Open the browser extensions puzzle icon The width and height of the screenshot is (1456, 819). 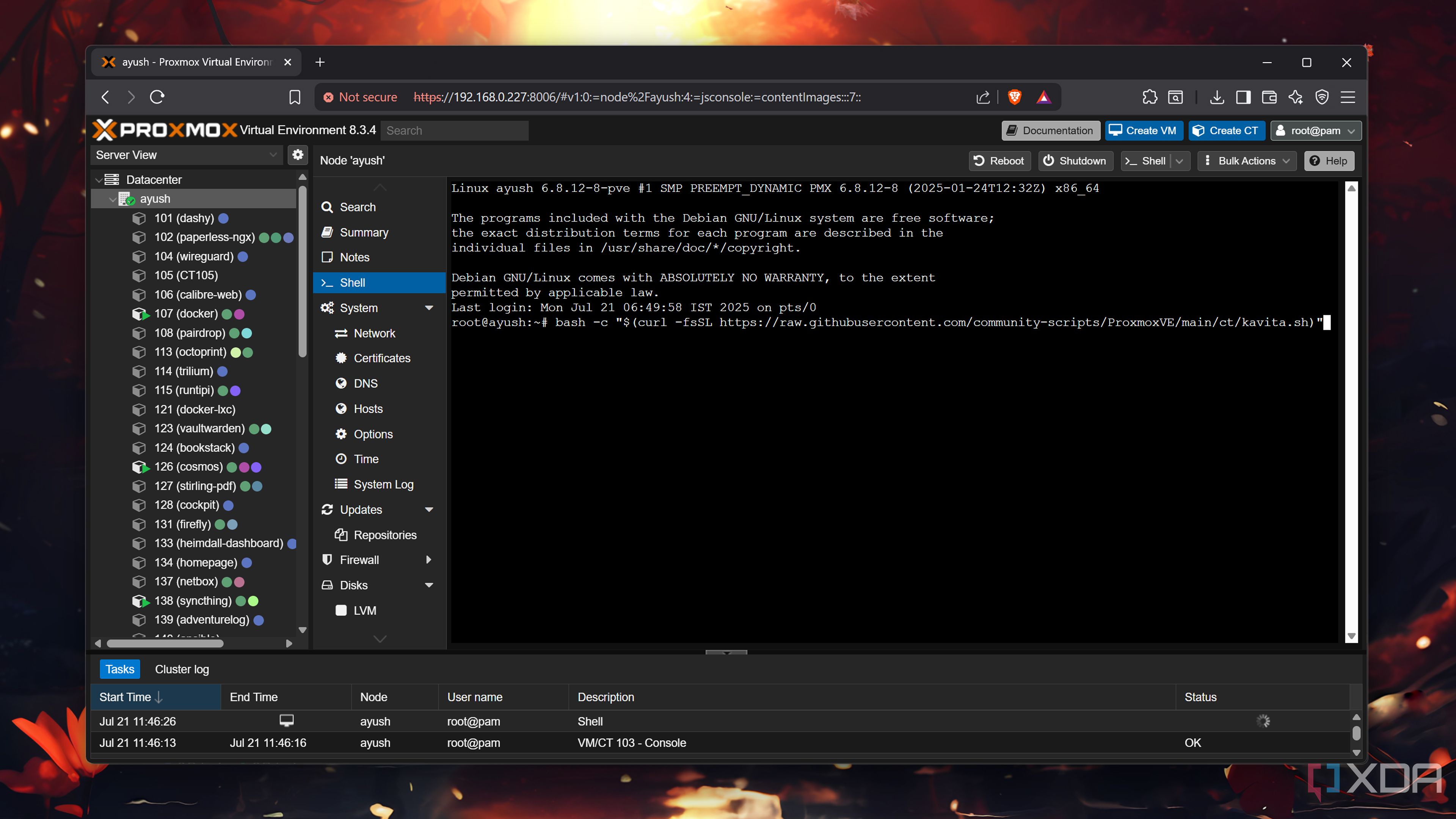pos(1149,97)
